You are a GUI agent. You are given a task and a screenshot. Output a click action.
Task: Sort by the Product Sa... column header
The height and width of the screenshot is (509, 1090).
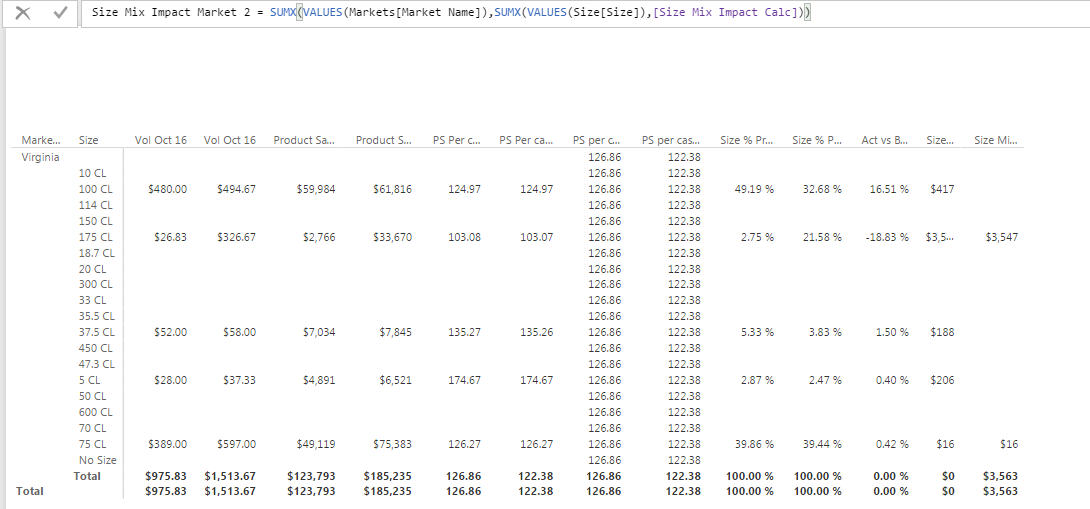pos(304,140)
